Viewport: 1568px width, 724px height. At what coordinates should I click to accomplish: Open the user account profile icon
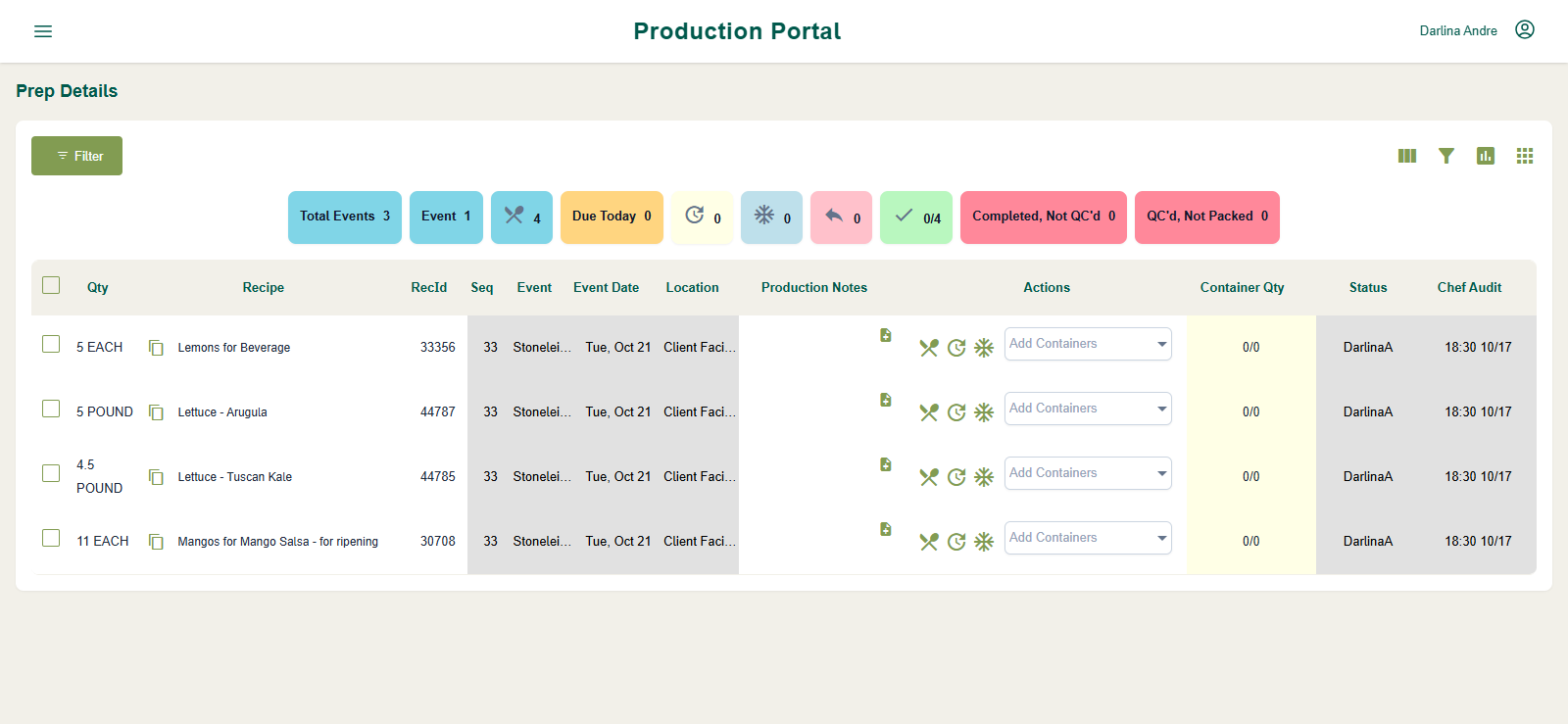pos(1525,29)
